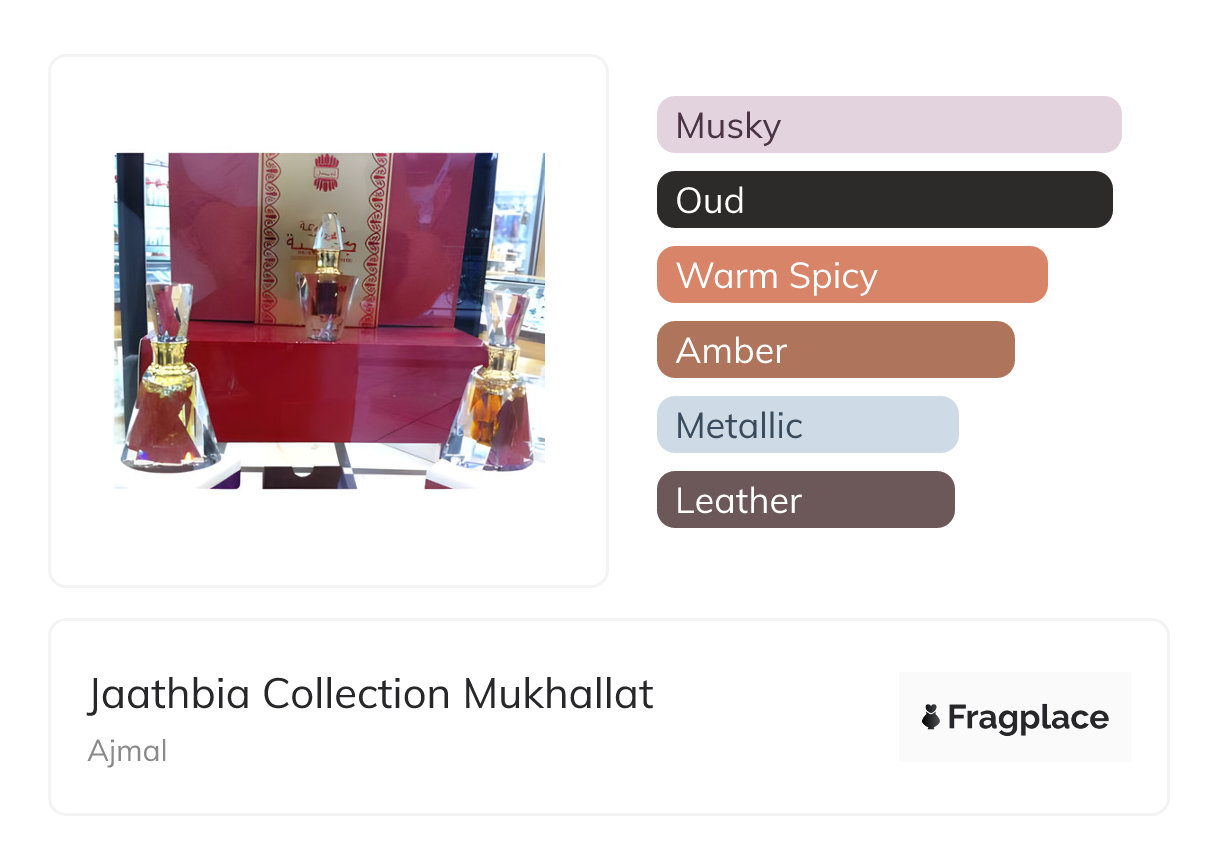Click the crystal cap of the left bottle
This screenshot has width=1218, height=864.
171,310
